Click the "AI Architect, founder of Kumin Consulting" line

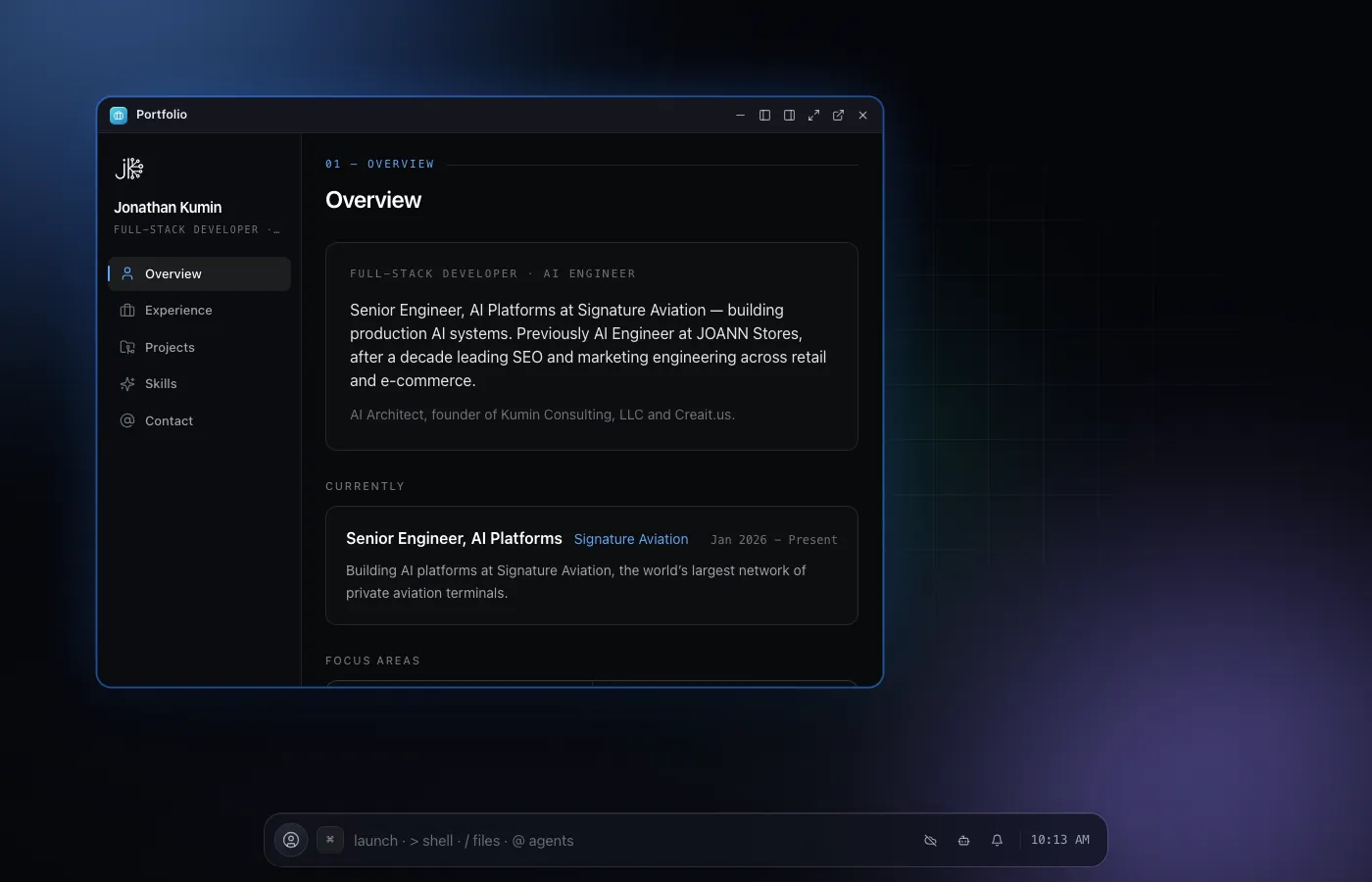[x=542, y=415]
